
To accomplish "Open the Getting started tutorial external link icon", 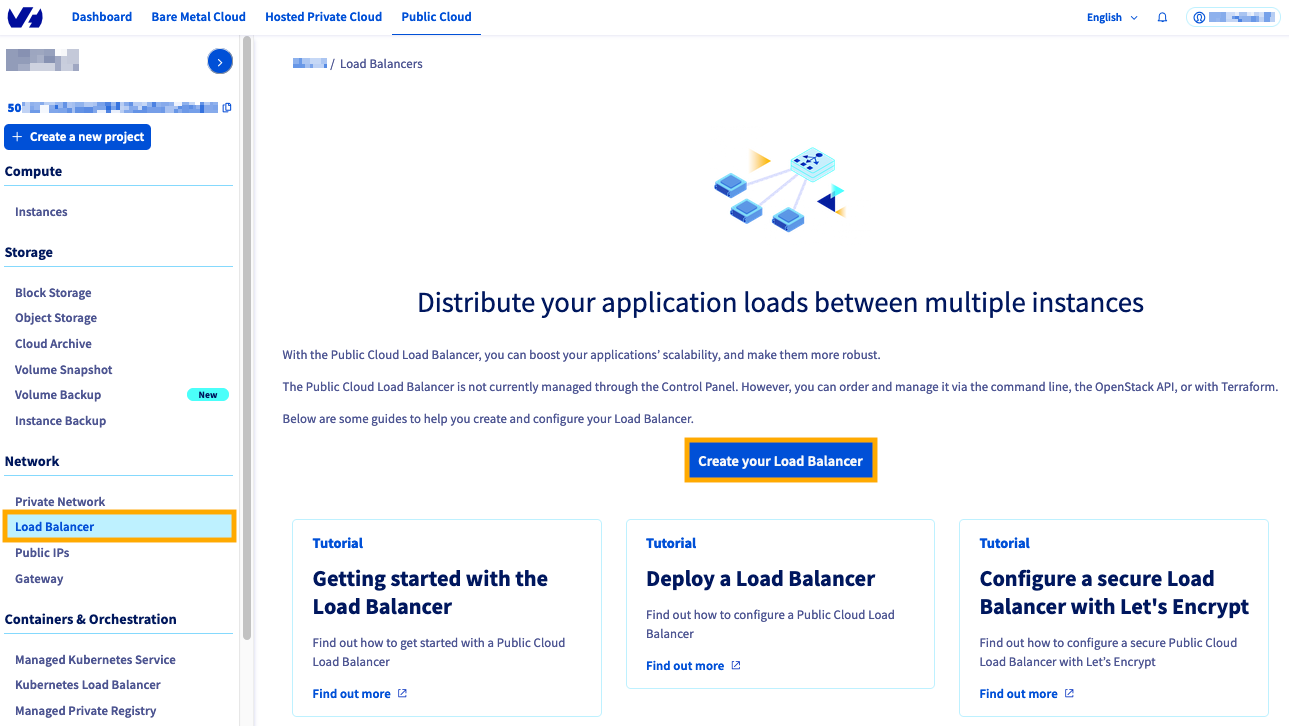I will click(x=400, y=693).
